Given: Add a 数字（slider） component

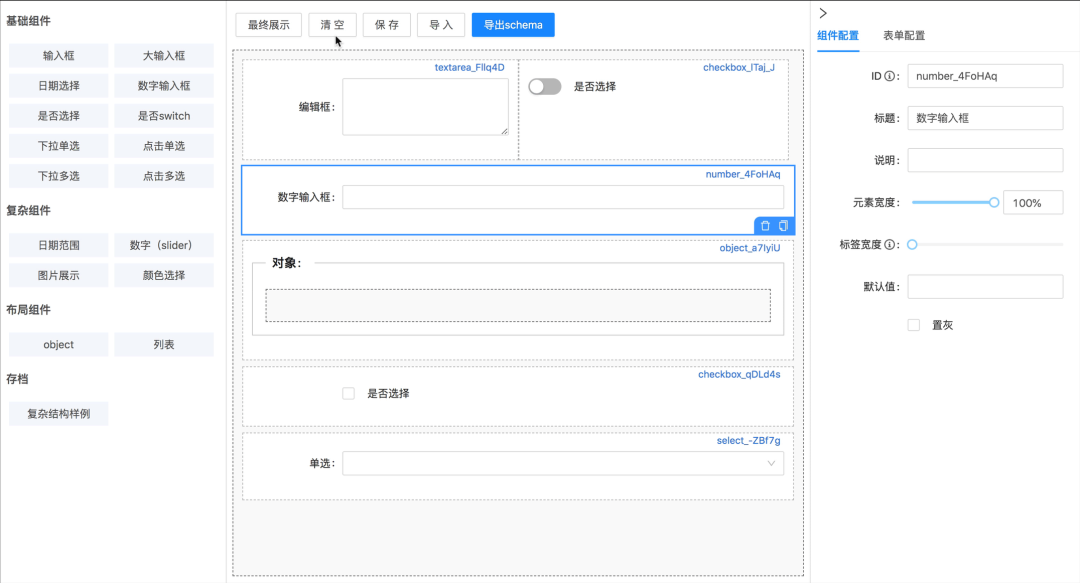Looking at the screenshot, I should (164, 245).
